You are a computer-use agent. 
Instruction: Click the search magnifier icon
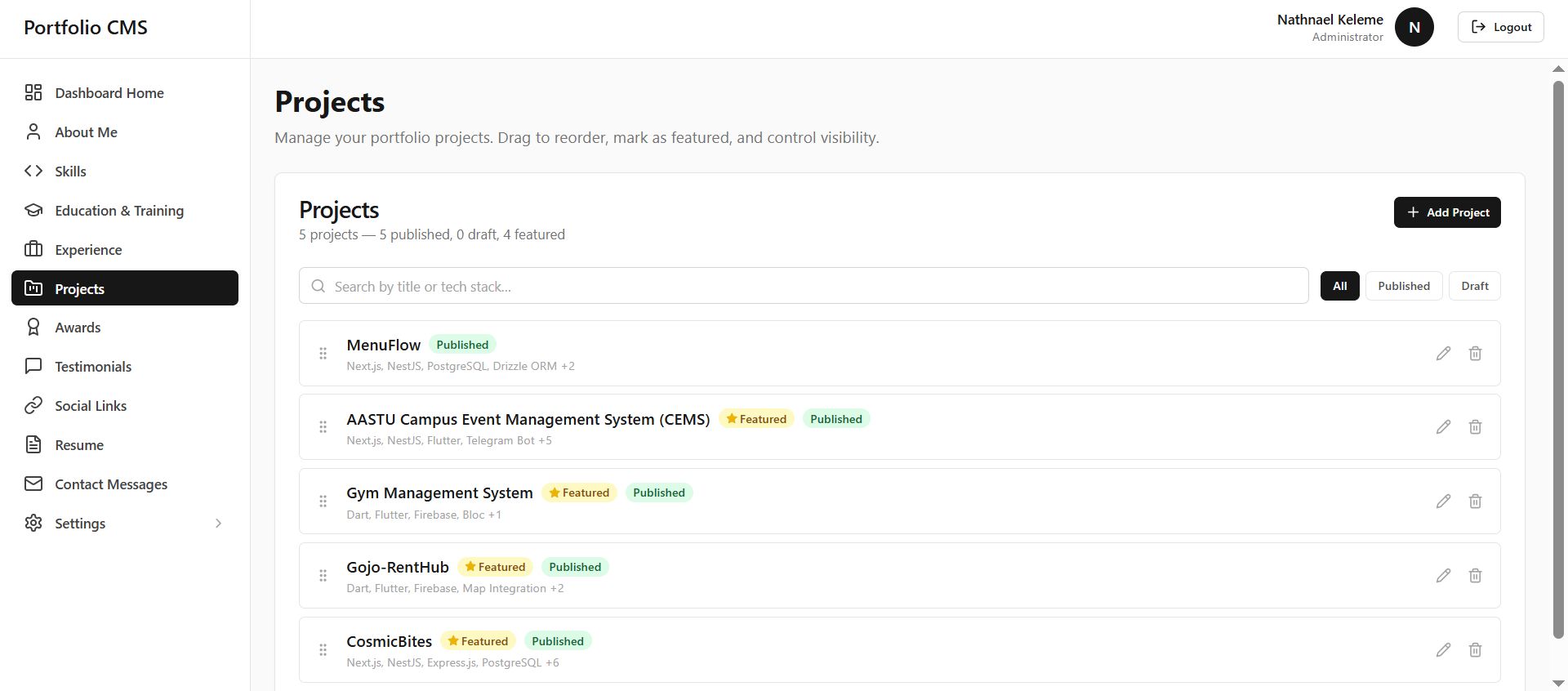coord(318,286)
